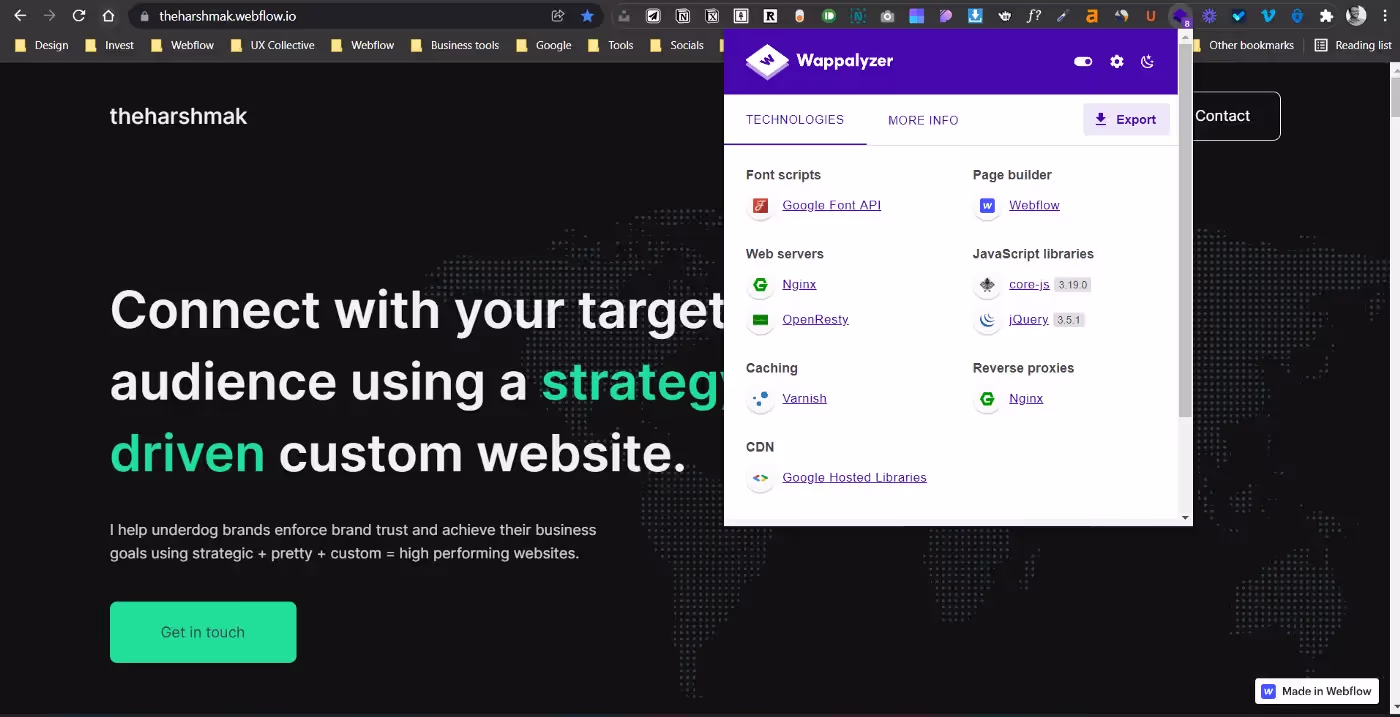Open the Chrome profile avatar
Screen dimensions: 1400x717
pyautogui.click(x=1356, y=16)
